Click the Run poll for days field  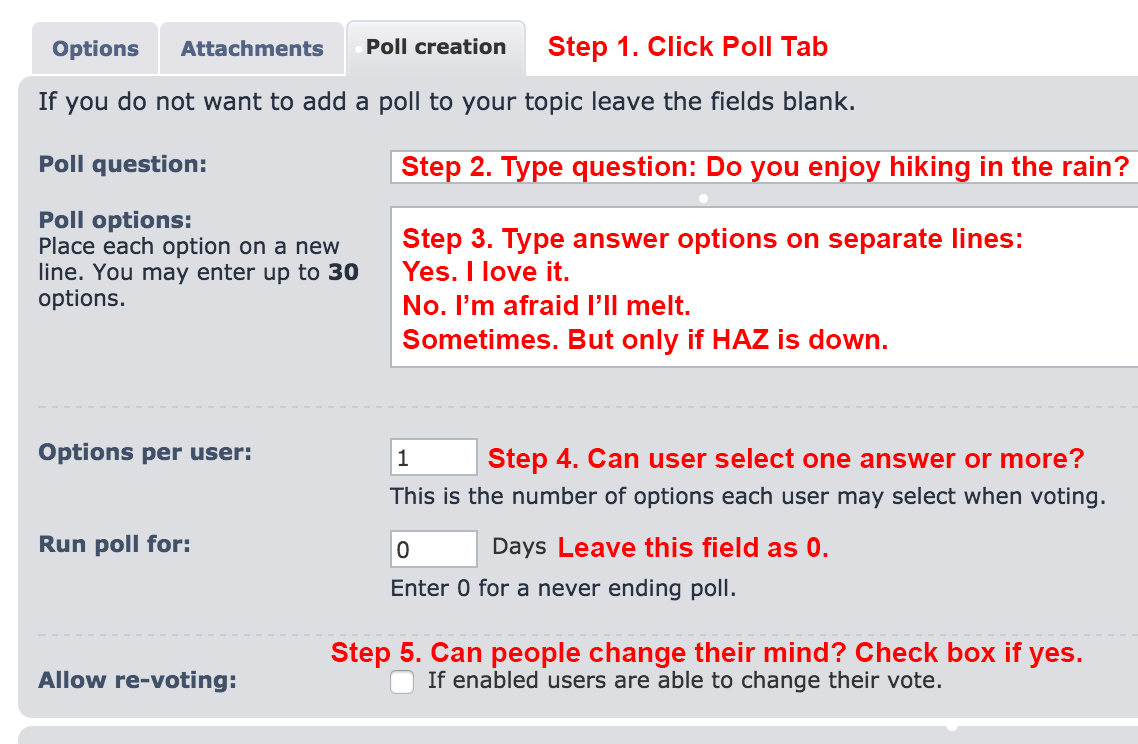coord(433,549)
